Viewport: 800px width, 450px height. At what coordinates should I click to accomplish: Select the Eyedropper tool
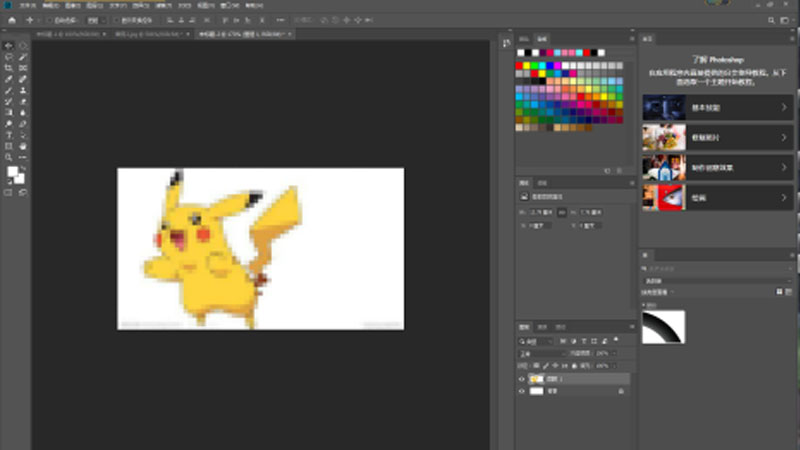click(9, 79)
